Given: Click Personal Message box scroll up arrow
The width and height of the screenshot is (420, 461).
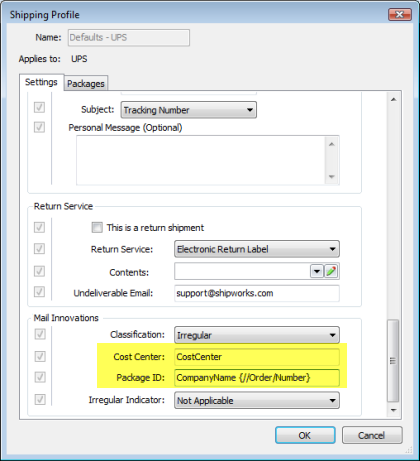Looking at the screenshot, I should (x=332, y=144).
